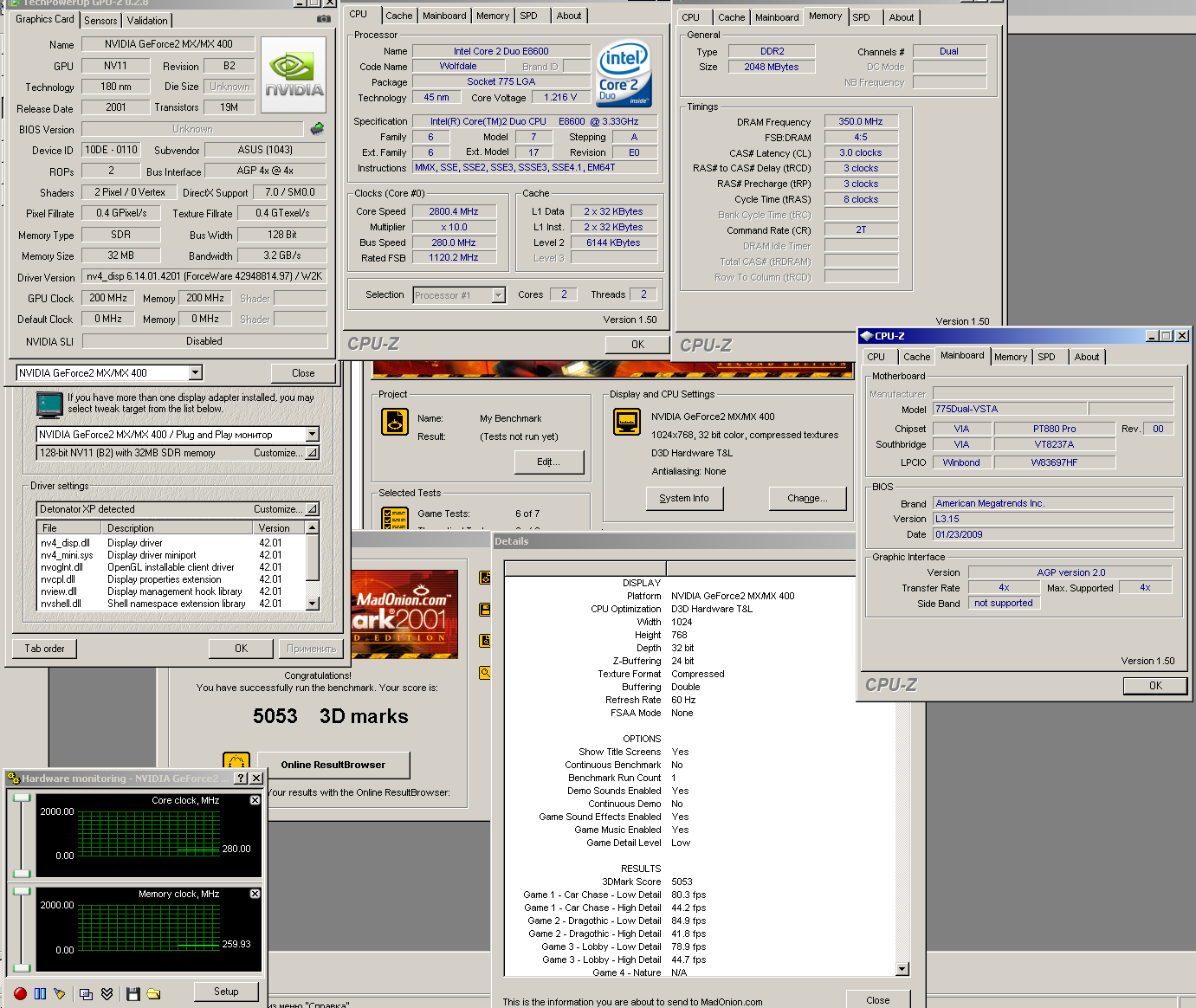
Task: Click the CPU-Z title bar icon on the Mainboard window
Action: (x=866, y=336)
